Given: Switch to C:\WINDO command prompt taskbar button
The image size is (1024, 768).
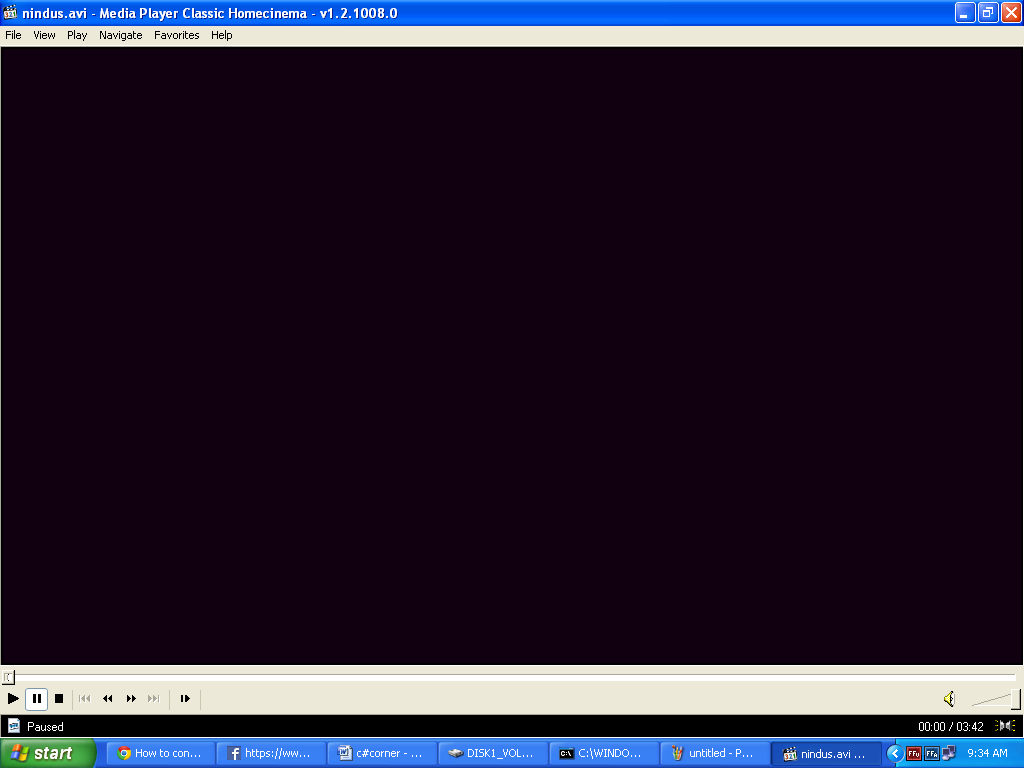Looking at the screenshot, I should 605,754.
